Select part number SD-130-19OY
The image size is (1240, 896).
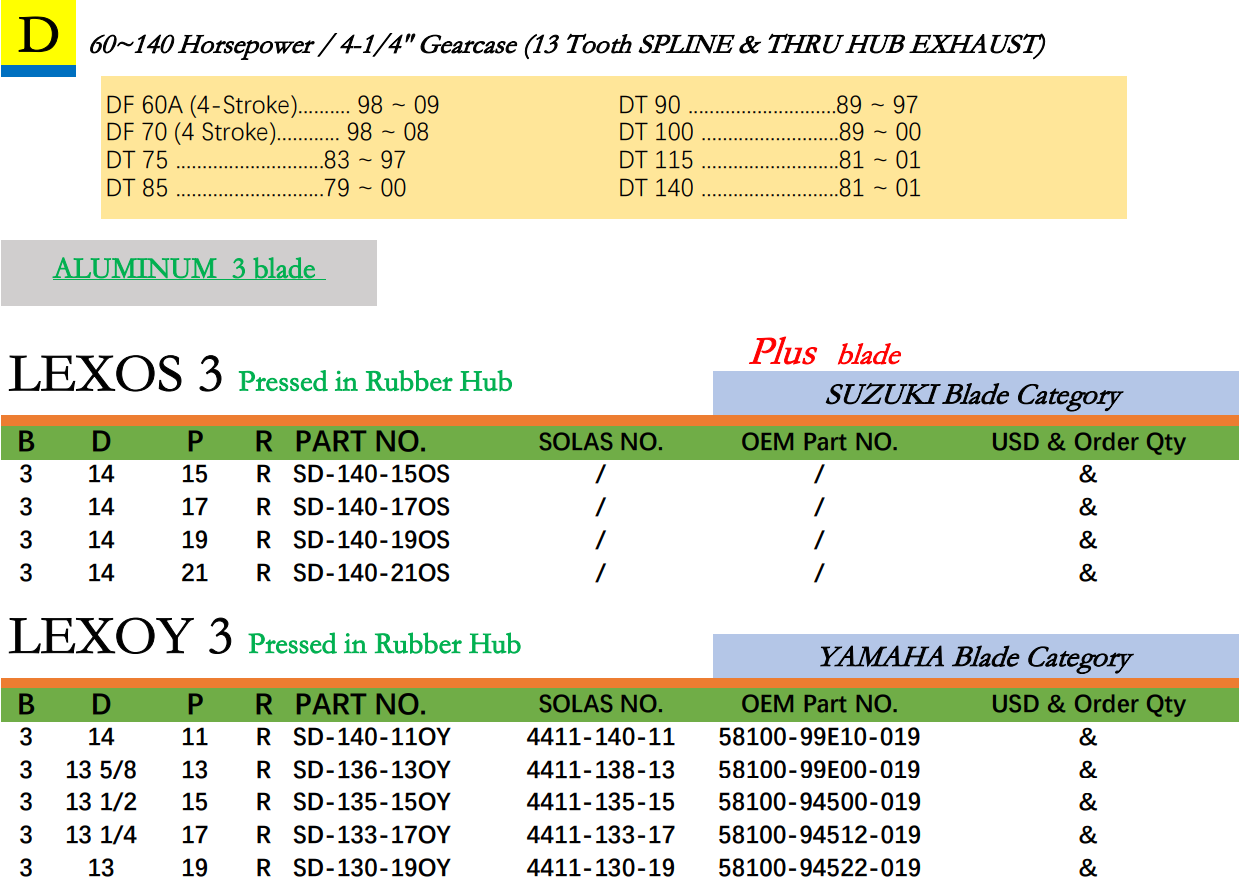[371, 867]
